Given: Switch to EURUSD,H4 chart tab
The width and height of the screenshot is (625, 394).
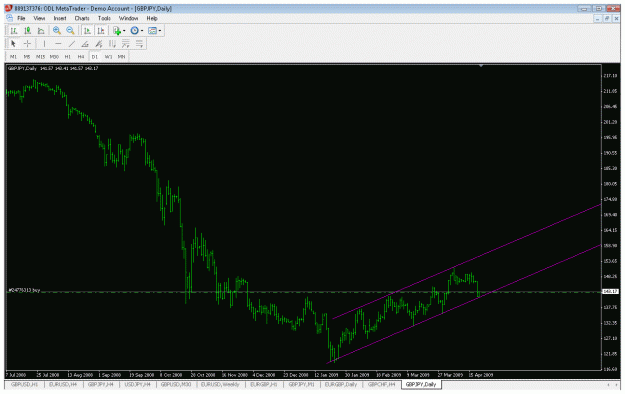Looking at the screenshot, I should [63, 384].
